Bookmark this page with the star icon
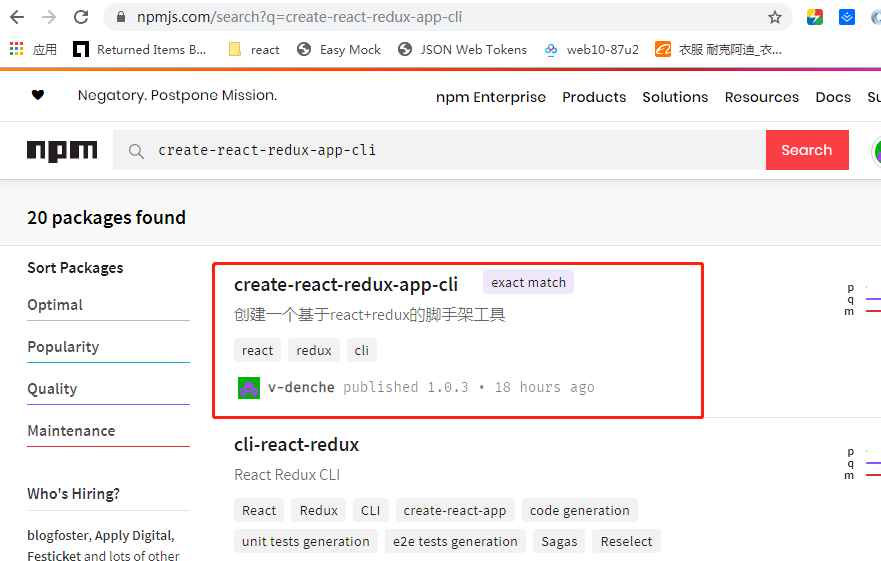 pyautogui.click(x=775, y=17)
